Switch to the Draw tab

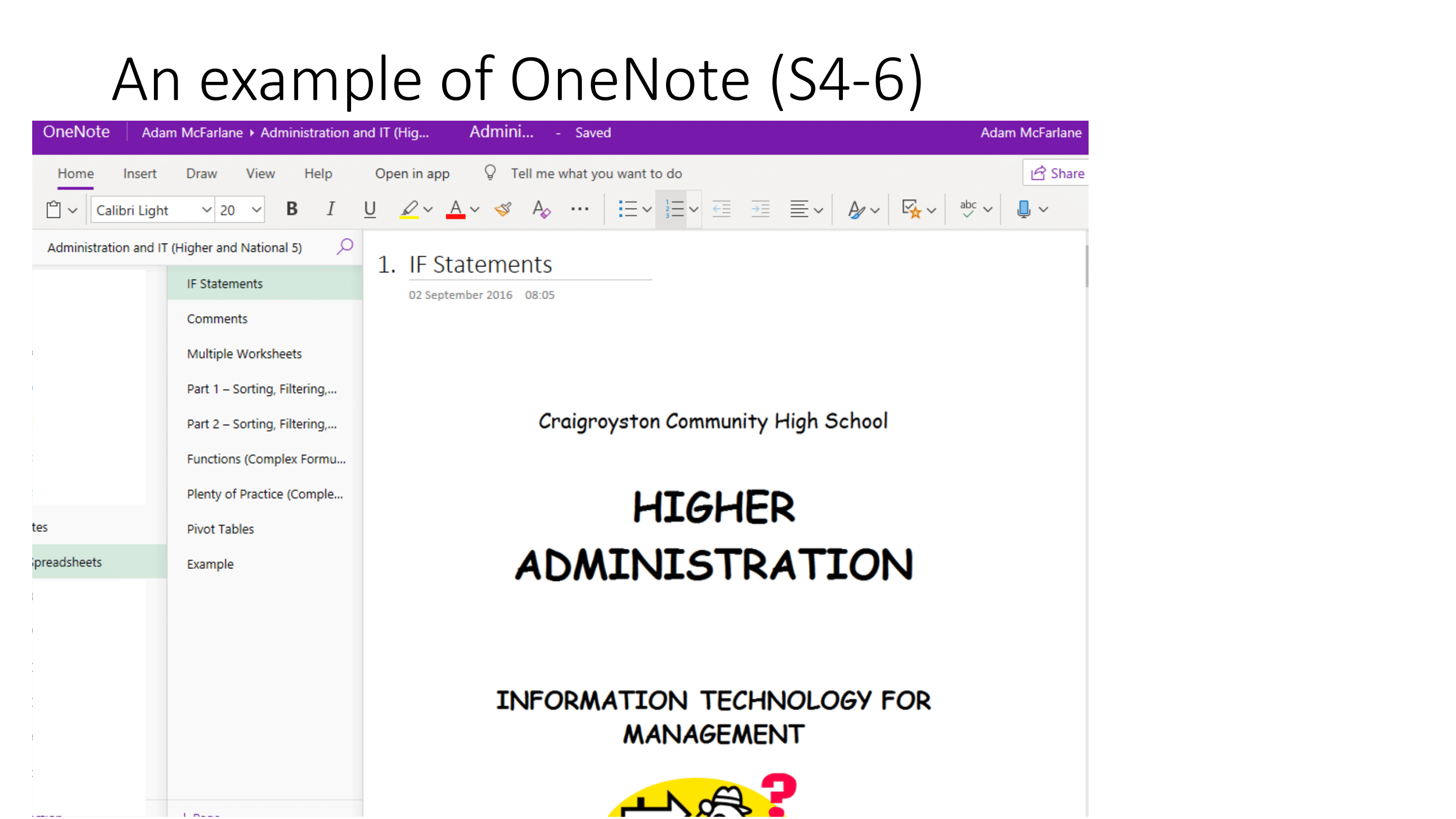(x=201, y=174)
